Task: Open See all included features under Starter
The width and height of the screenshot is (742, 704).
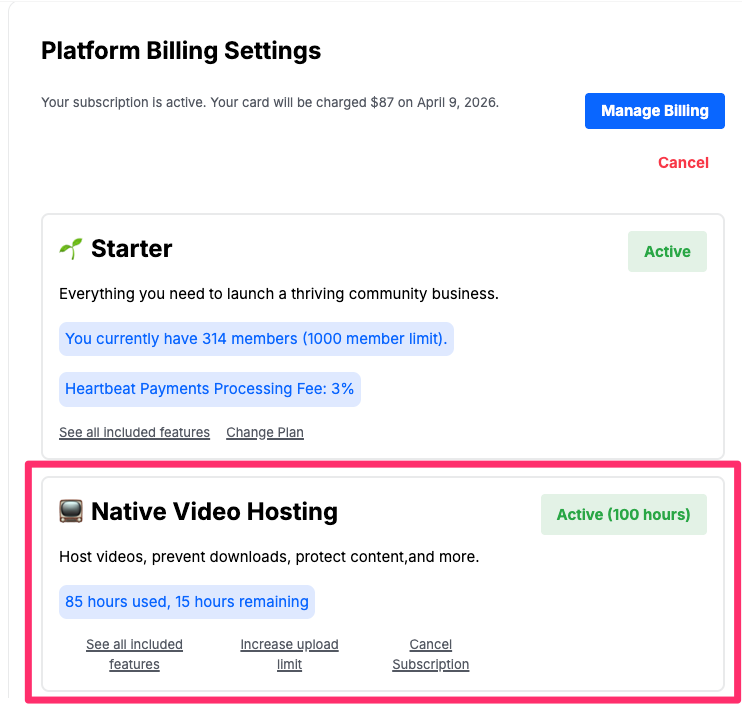Action: [x=134, y=433]
